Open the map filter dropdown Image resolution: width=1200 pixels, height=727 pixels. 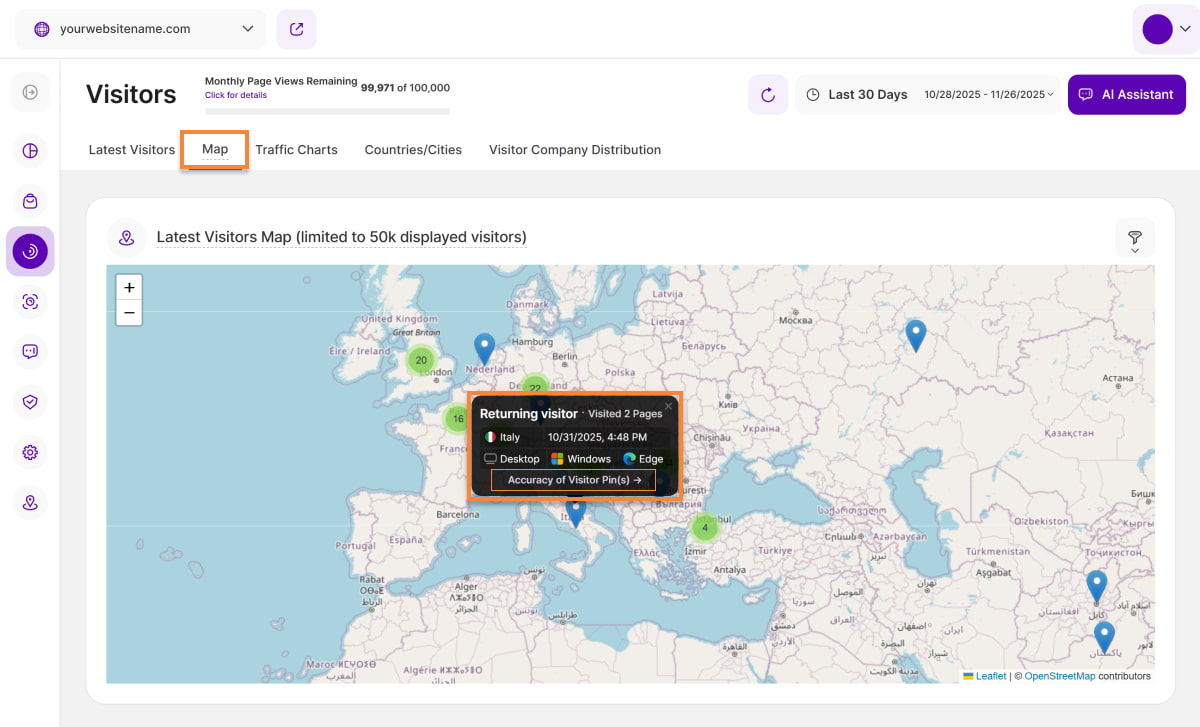1135,240
